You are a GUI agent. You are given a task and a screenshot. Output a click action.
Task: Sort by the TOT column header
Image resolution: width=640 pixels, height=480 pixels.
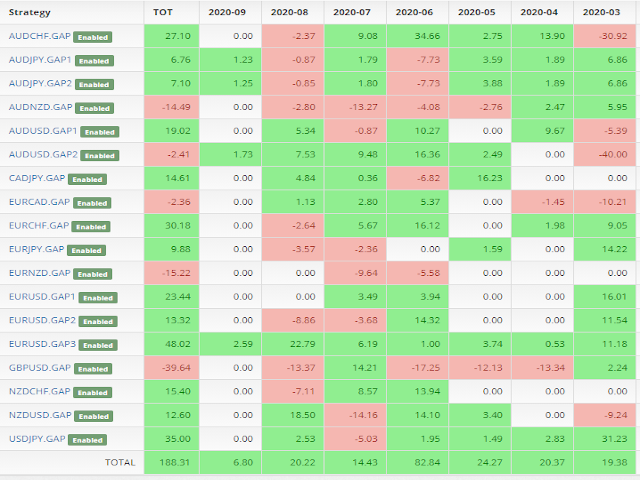162,12
